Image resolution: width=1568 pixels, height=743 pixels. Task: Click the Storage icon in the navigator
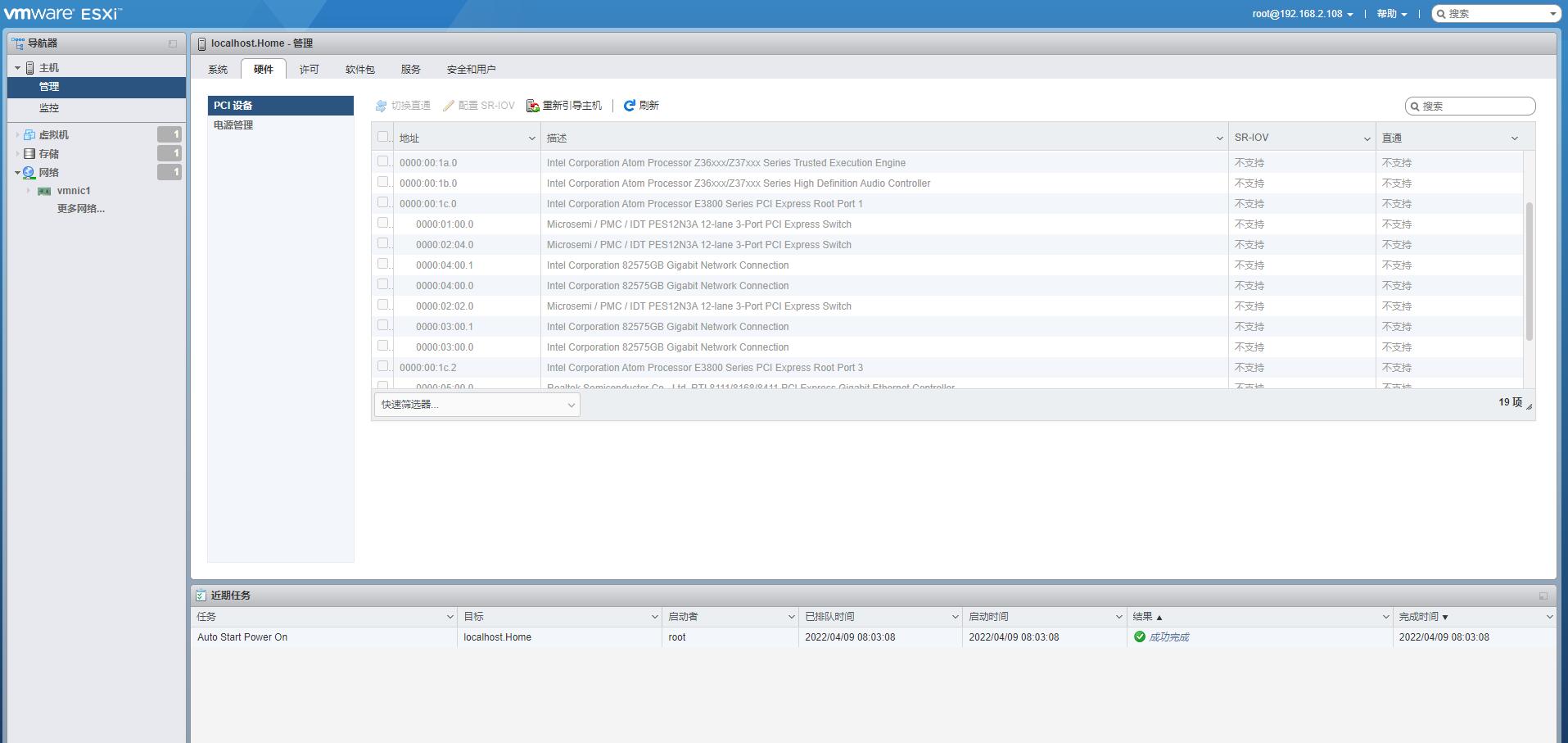coord(29,153)
